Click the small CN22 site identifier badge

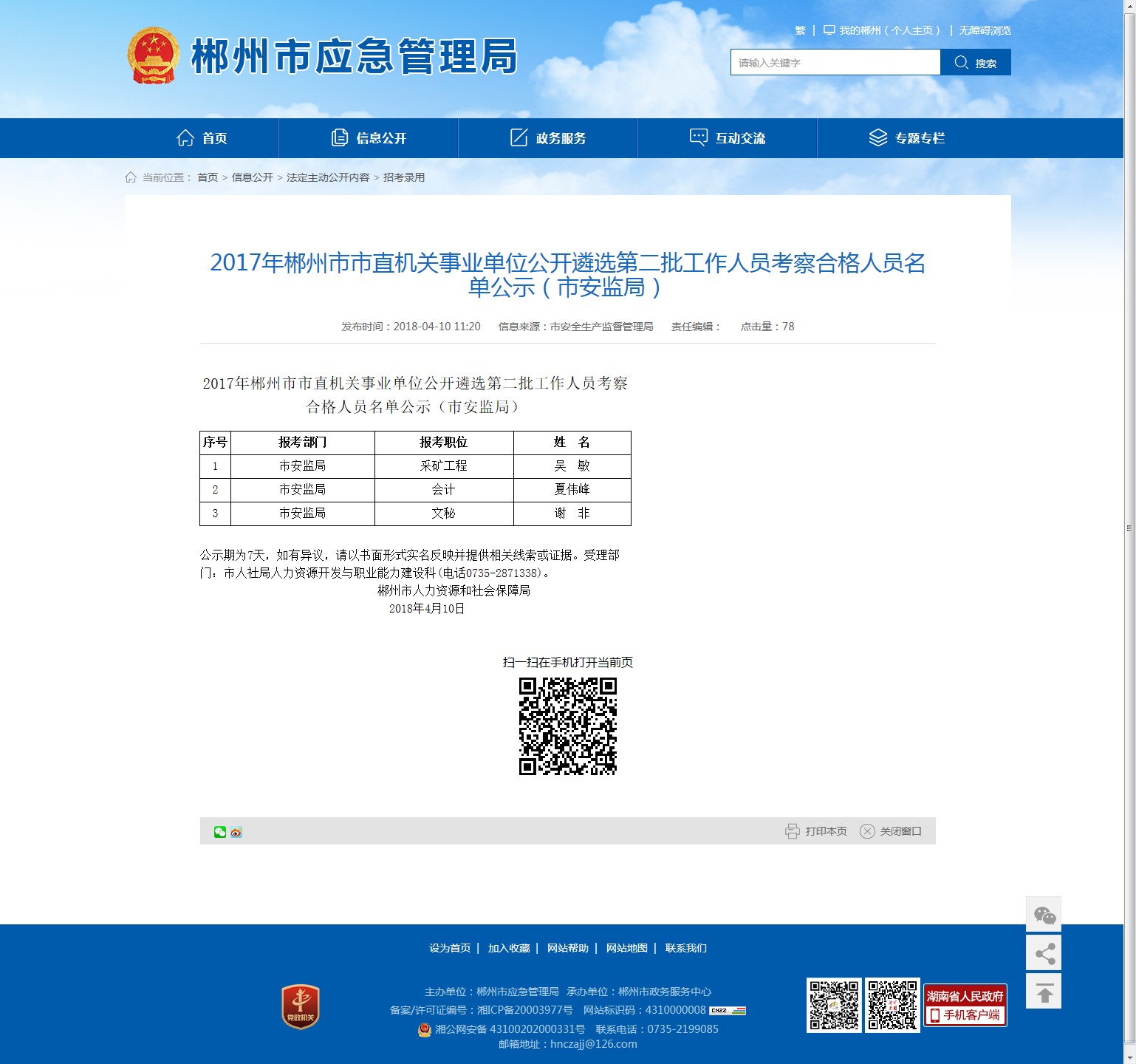728,1010
